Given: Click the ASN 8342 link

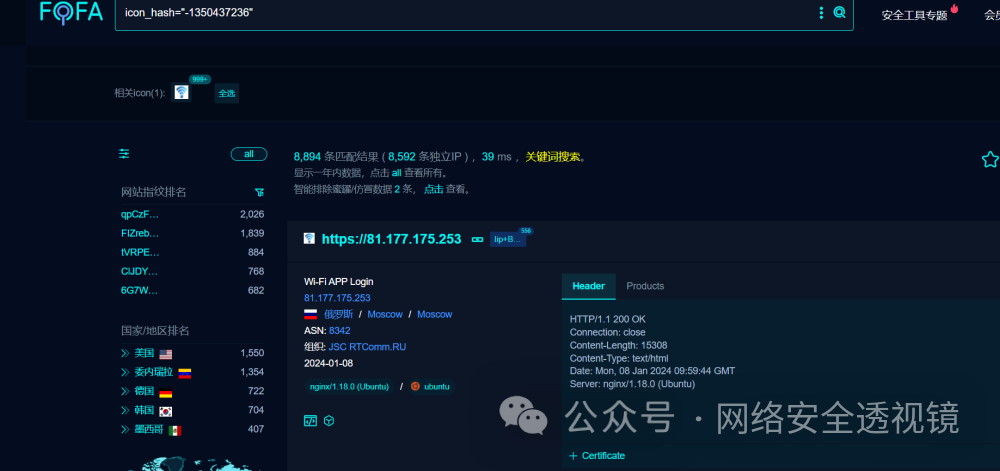Looking at the screenshot, I should 339,331.
